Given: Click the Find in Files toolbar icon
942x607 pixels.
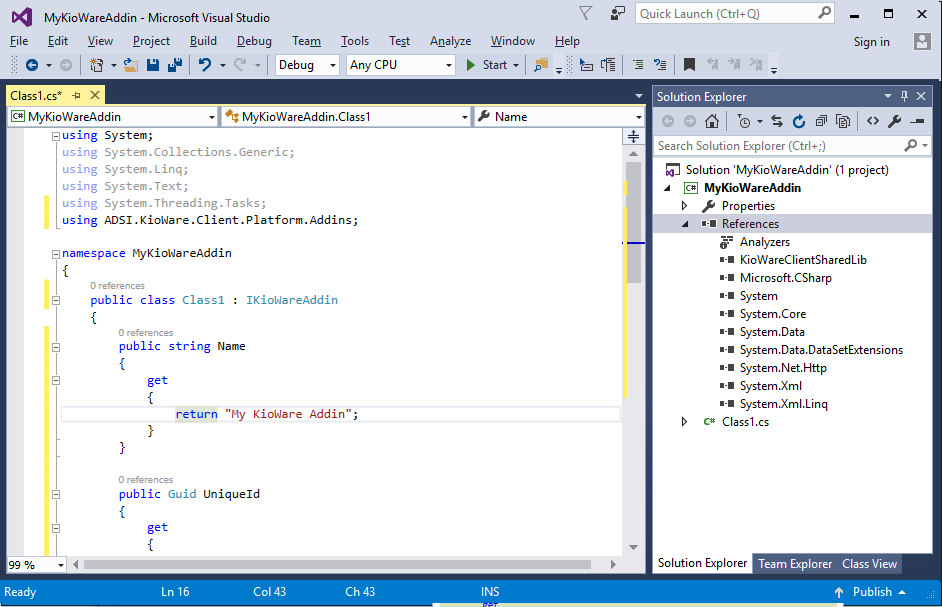Looking at the screenshot, I should click(x=541, y=65).
